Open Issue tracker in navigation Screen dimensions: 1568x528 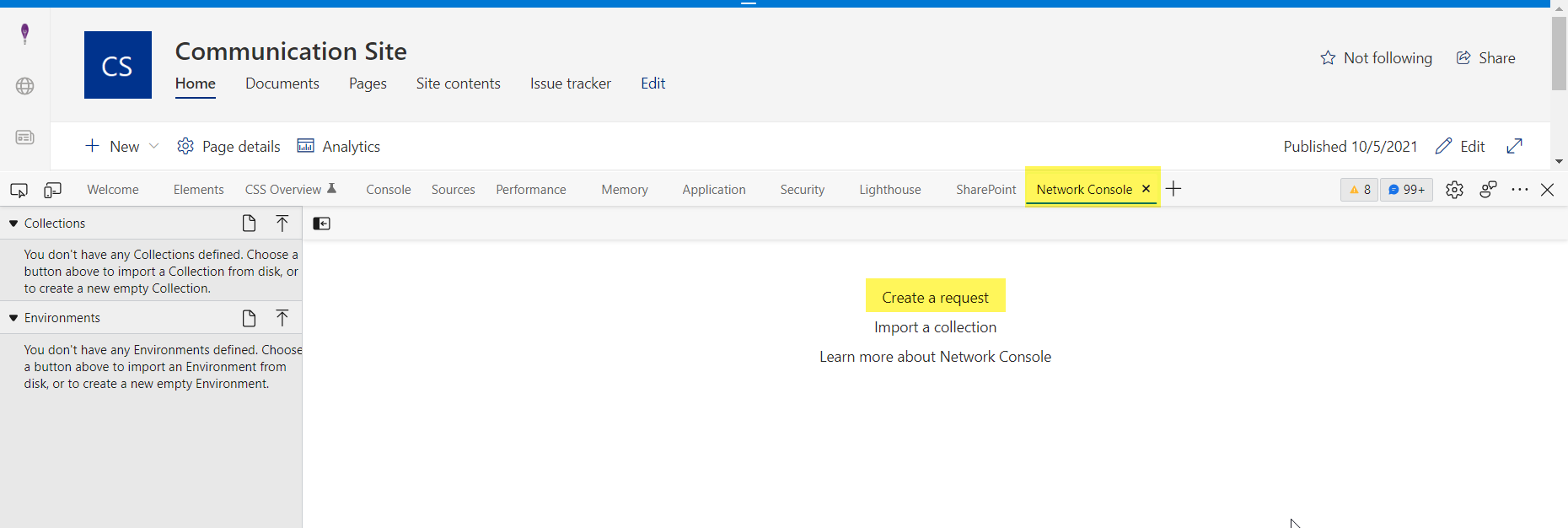coord(571,84)
